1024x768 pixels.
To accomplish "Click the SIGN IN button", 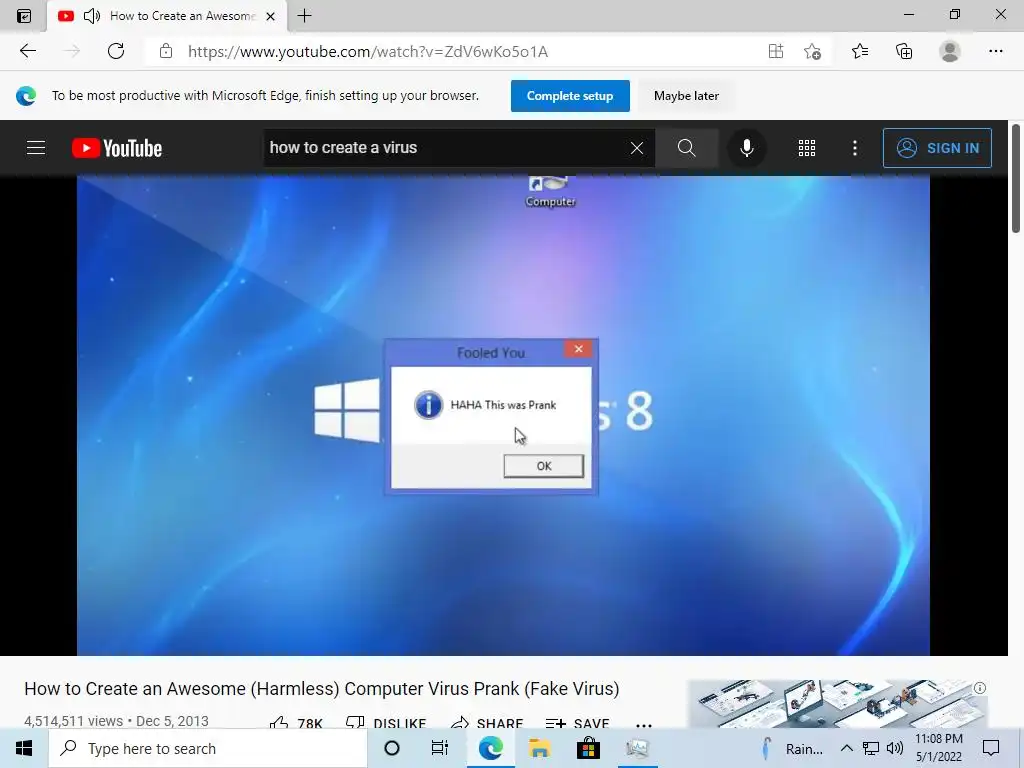I will [937, 148].
